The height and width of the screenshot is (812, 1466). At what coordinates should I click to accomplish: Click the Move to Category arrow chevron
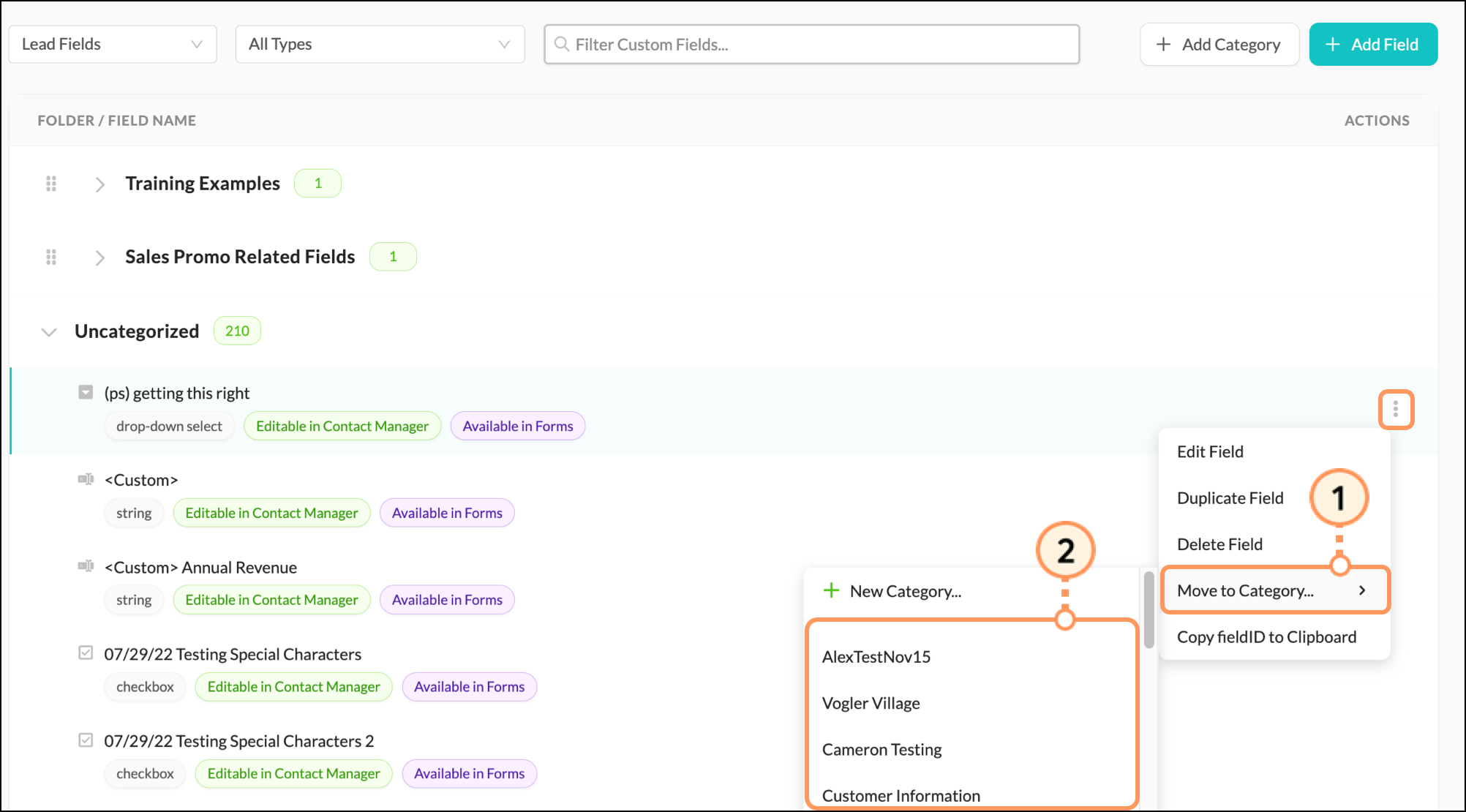[1362, 590]
